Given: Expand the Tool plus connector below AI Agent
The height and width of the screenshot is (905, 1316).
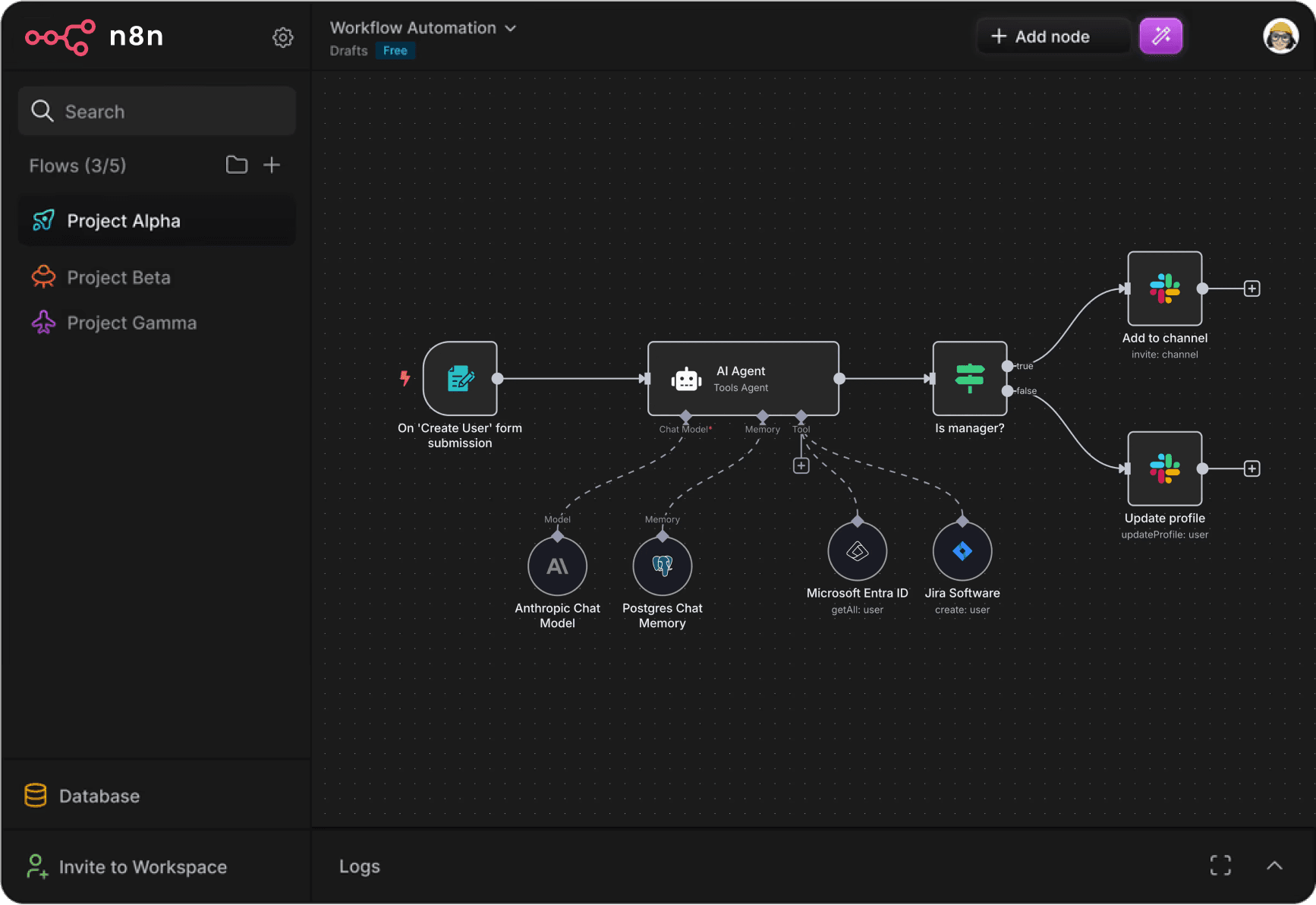Looking at the screenshot, I should pos(801,465).
